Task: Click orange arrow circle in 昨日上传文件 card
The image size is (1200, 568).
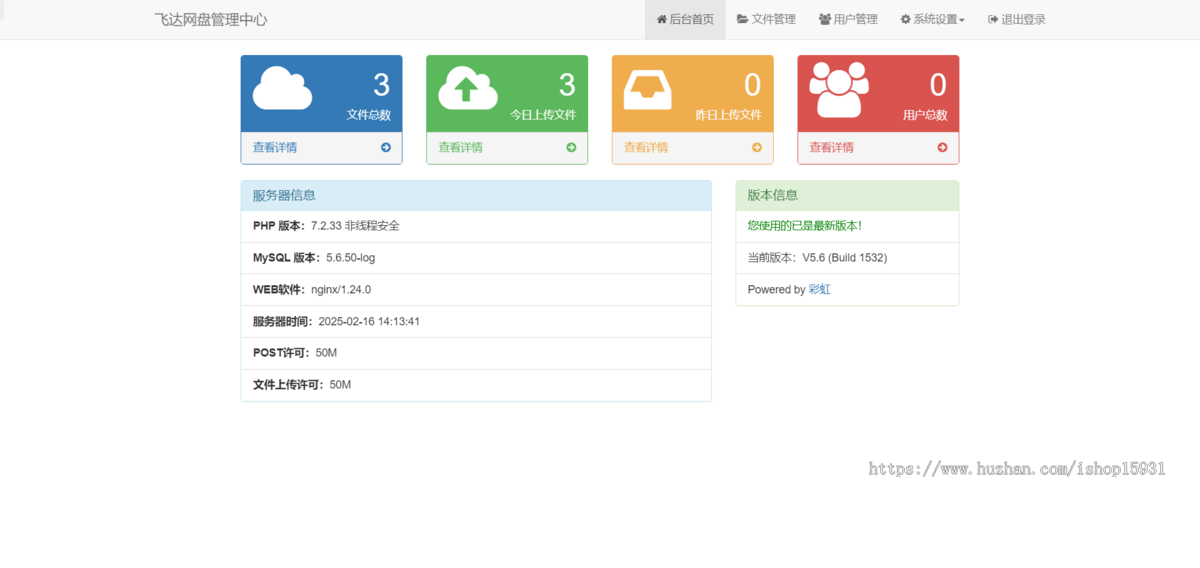Action: click(x=757, y=147)
